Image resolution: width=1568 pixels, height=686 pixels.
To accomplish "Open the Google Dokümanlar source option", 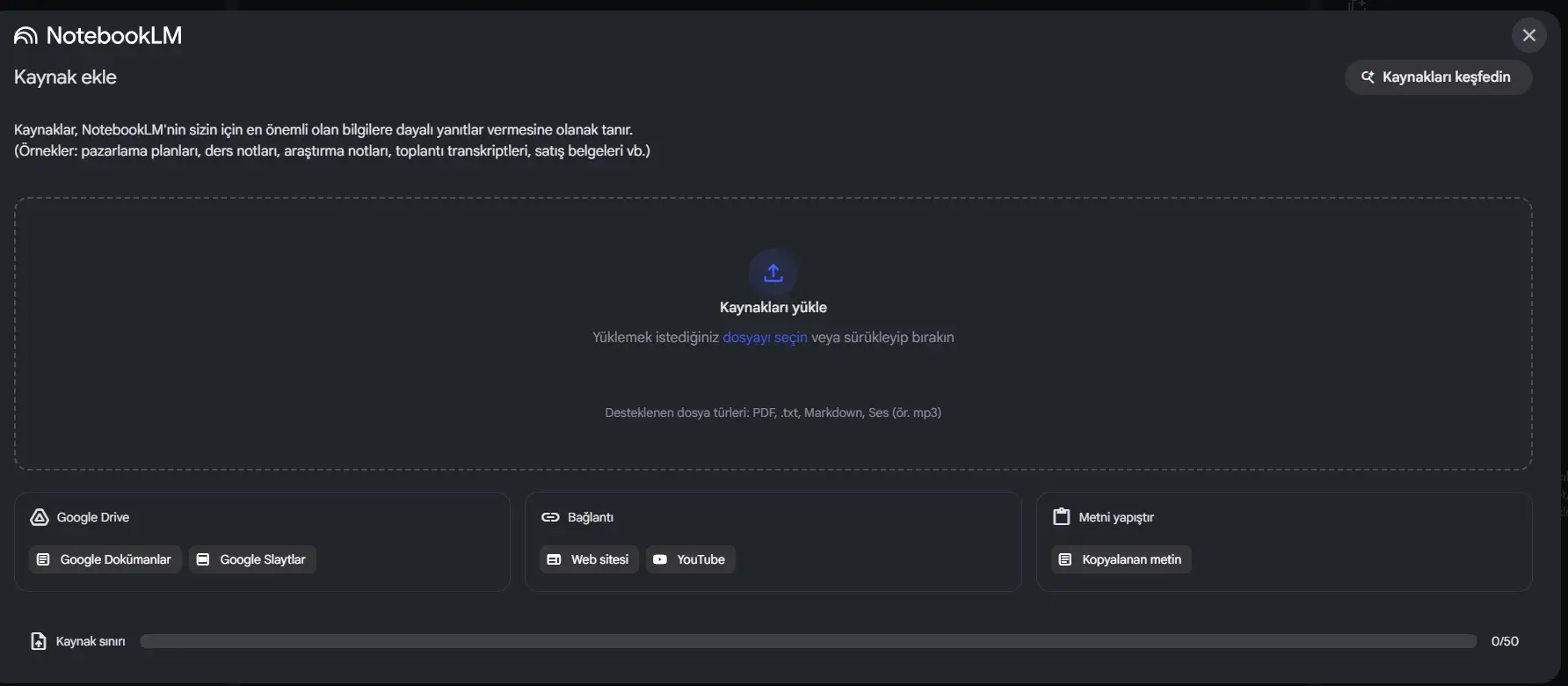I will tap(105, 559).
